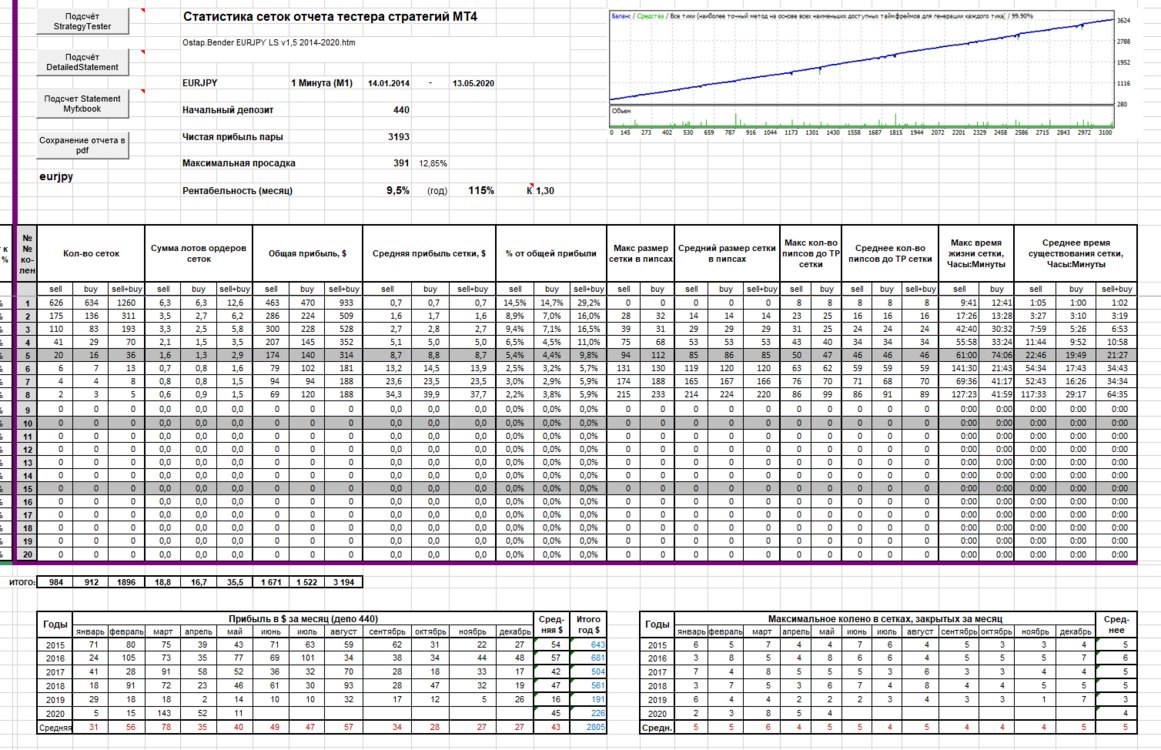The image size is (1161, 750).
Task: Select the total profit value 3 194
Action: [344, 582]
